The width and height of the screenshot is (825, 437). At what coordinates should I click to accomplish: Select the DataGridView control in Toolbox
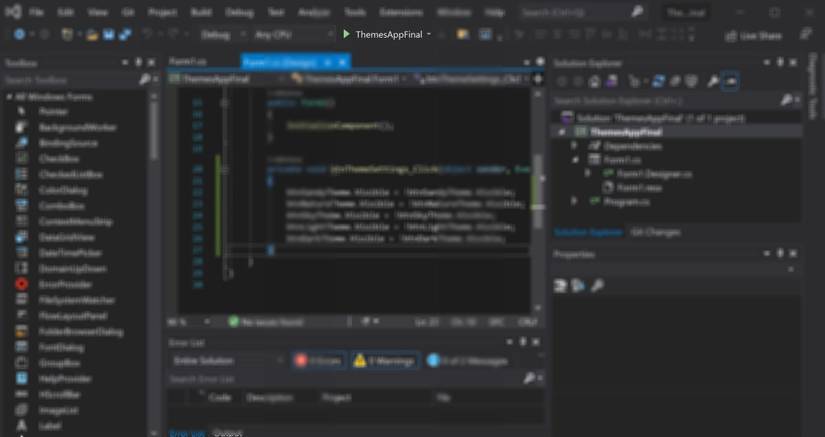click(x=66, y=237)
